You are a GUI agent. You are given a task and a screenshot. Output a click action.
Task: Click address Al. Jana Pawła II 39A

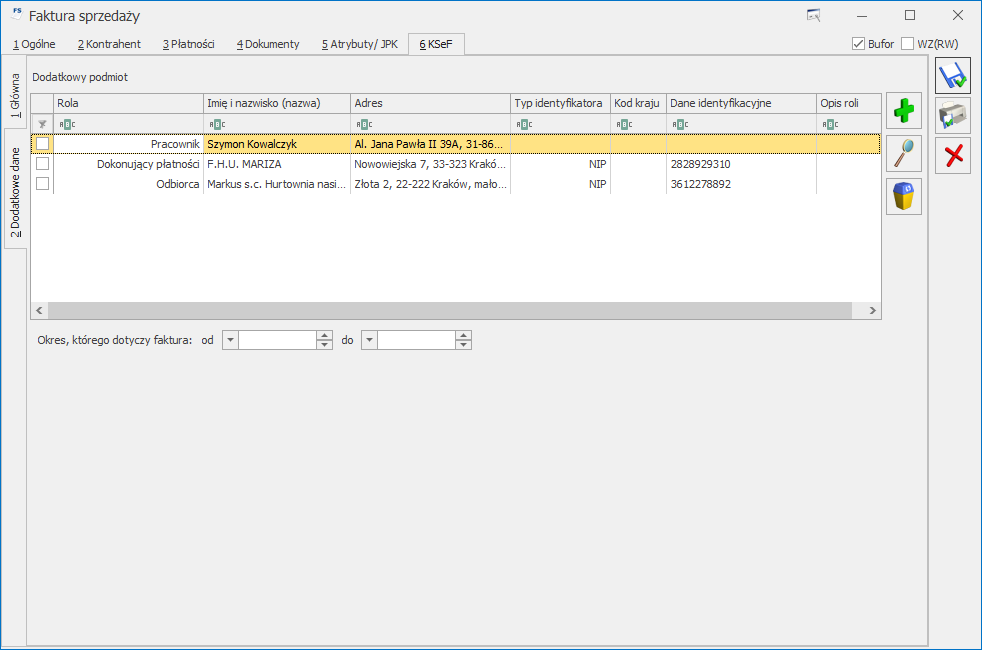(x=430, y=144)
